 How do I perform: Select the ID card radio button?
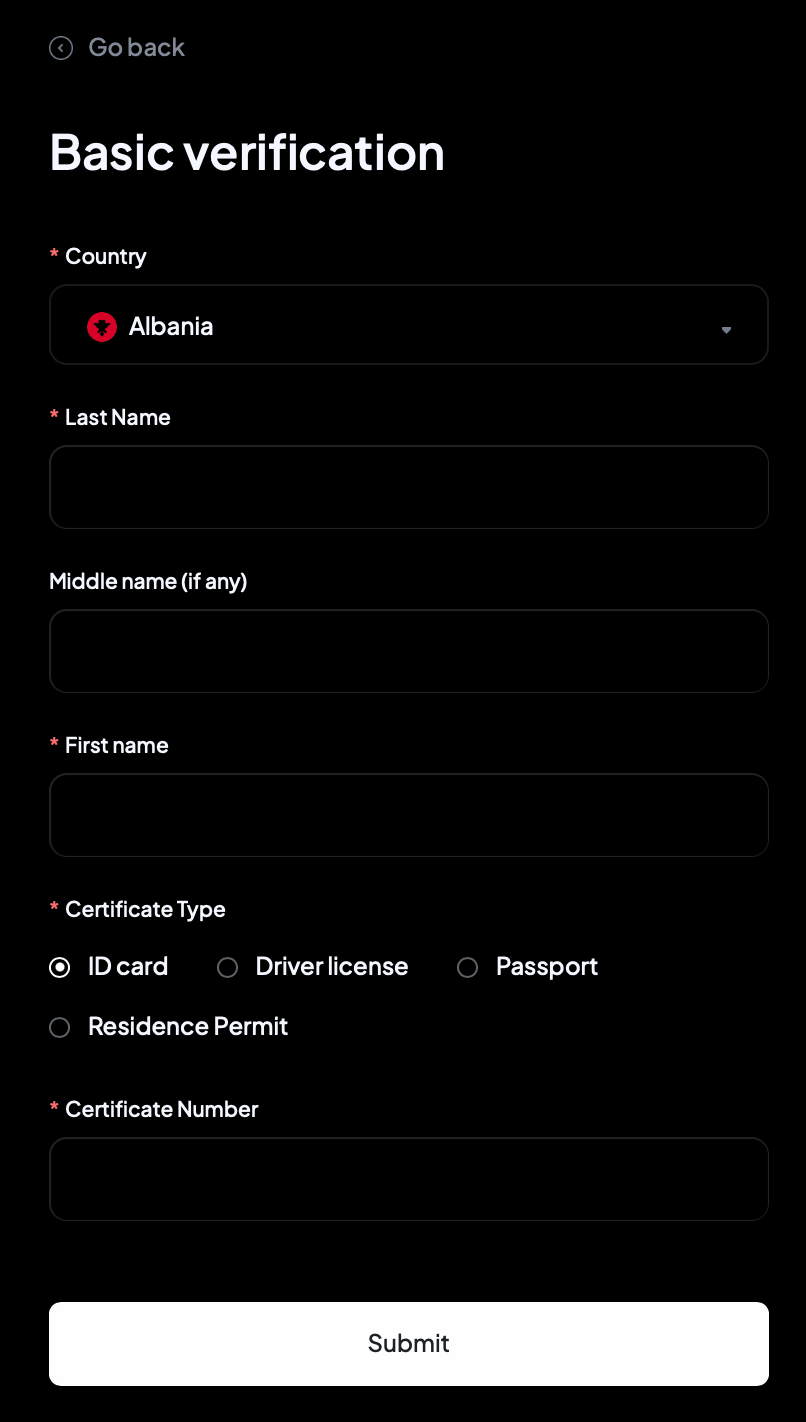(60, 967)
